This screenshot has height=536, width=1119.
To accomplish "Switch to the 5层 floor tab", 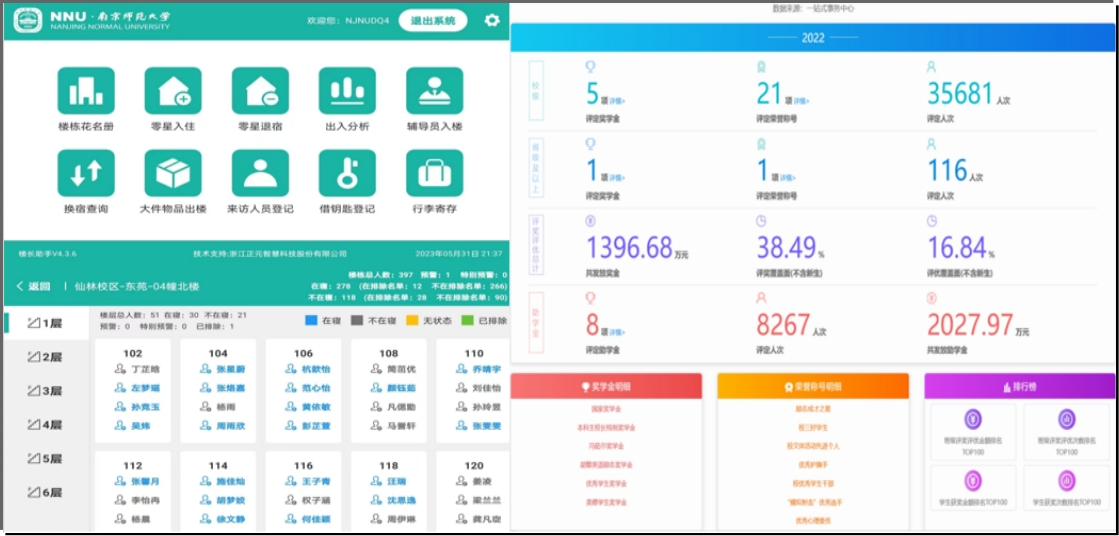I will (46, 459).
